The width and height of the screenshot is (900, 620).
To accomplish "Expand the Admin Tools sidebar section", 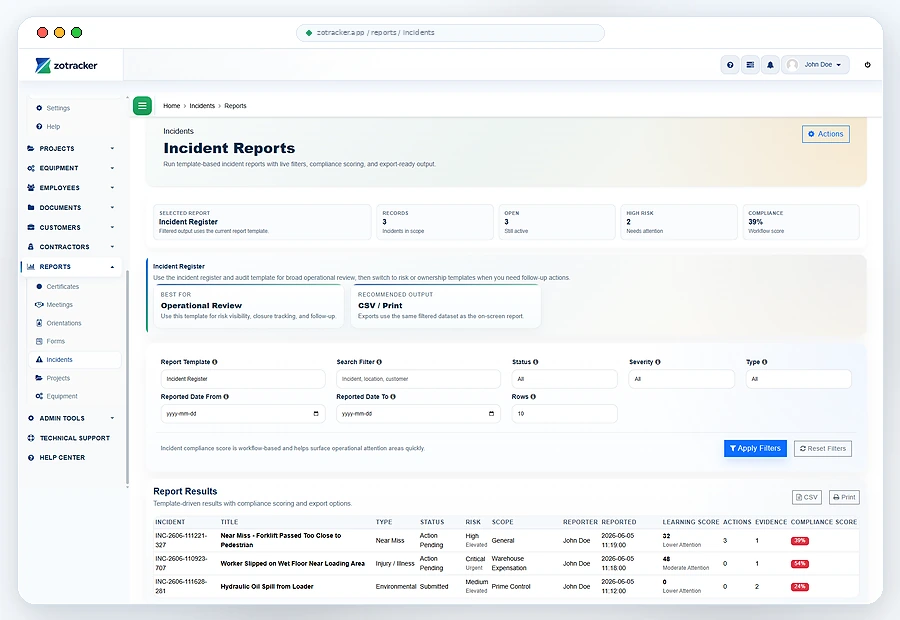I will [x=71, y=418].
